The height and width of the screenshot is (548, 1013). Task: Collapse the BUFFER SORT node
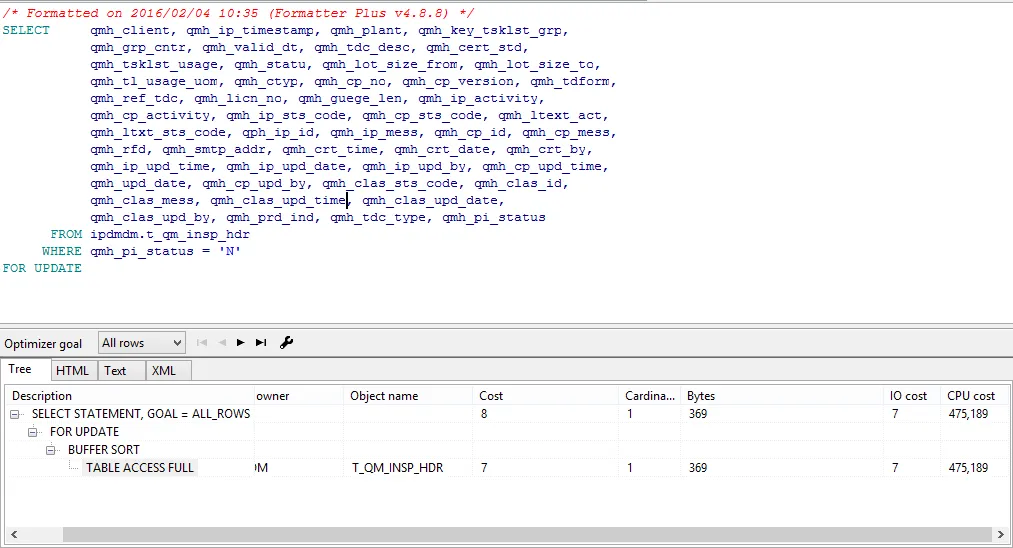[x=51, y=450]
